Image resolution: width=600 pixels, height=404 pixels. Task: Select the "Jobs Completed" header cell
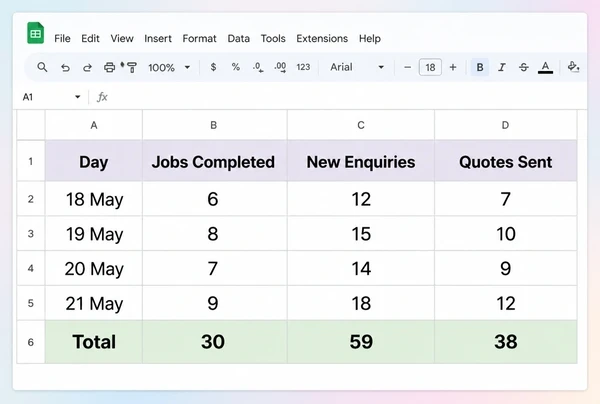(x=215, y=161)
